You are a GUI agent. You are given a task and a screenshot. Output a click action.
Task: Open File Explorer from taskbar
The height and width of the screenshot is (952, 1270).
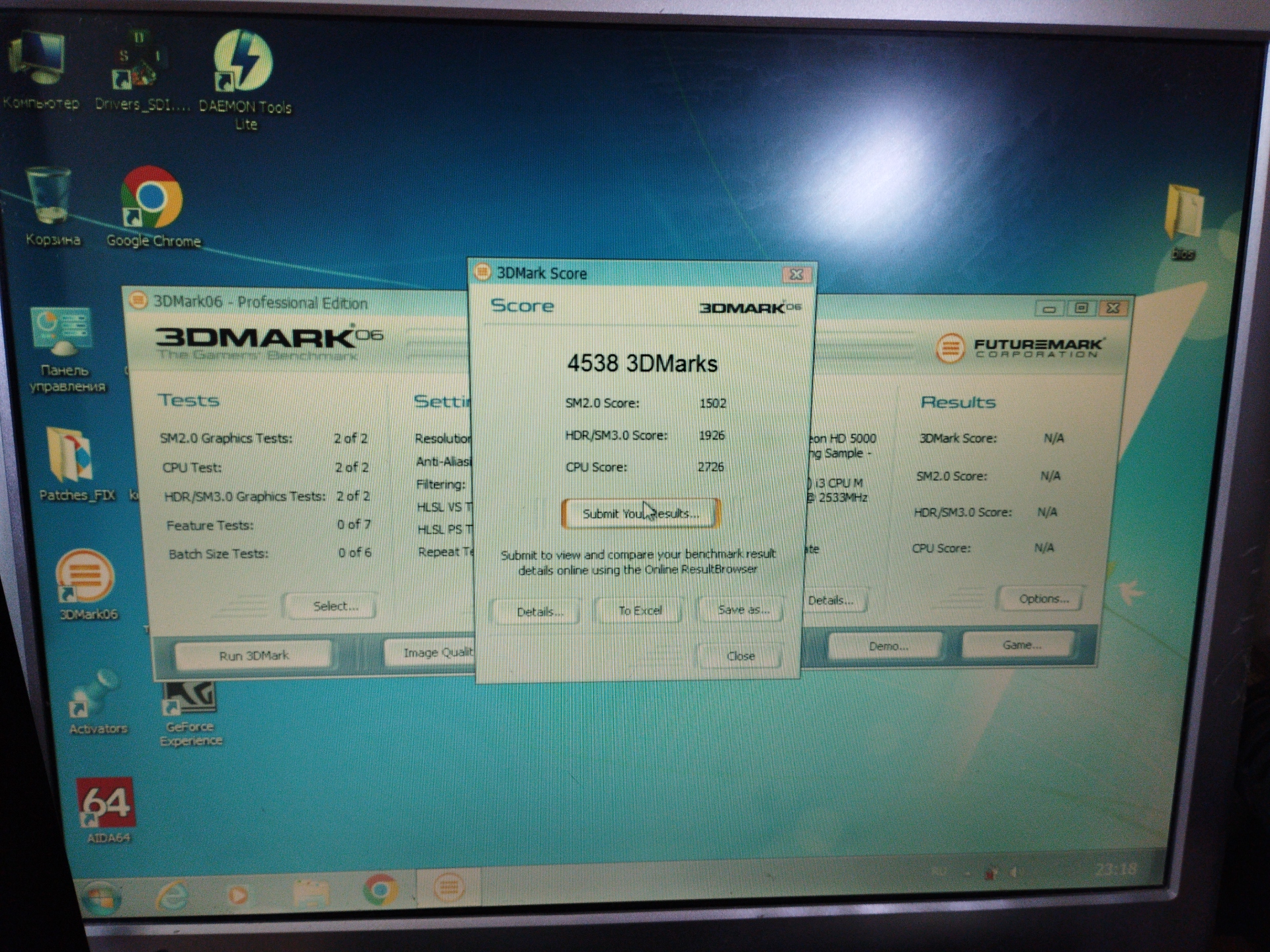311,892
